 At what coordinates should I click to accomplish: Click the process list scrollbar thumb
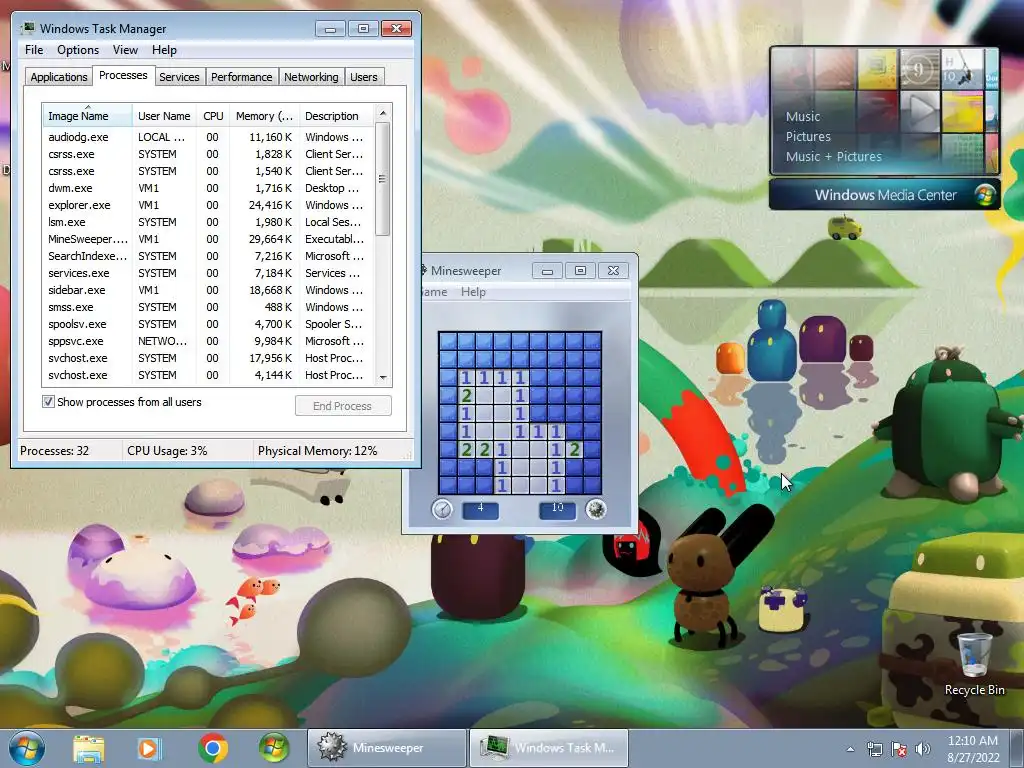(x=383, y=178)
